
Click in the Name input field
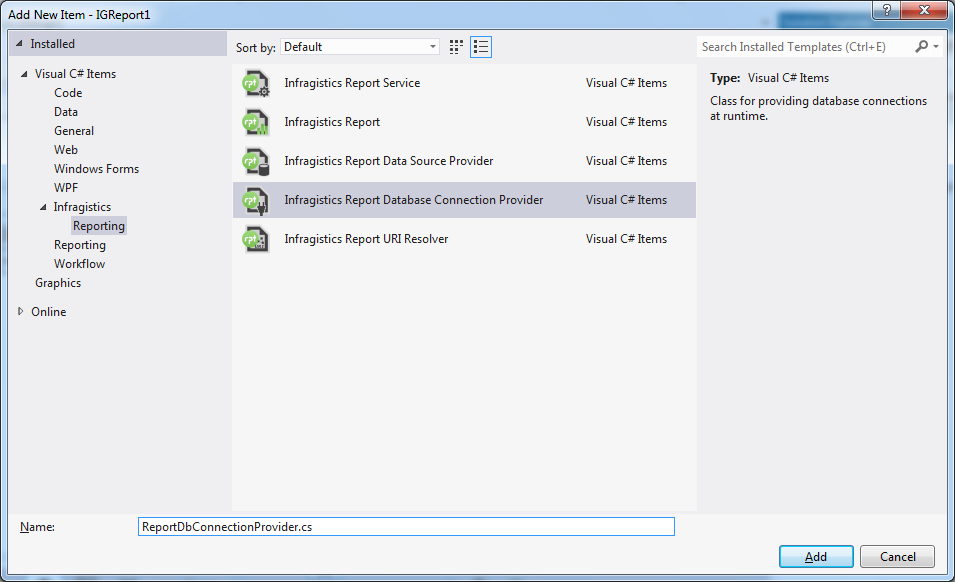(406, 527)
